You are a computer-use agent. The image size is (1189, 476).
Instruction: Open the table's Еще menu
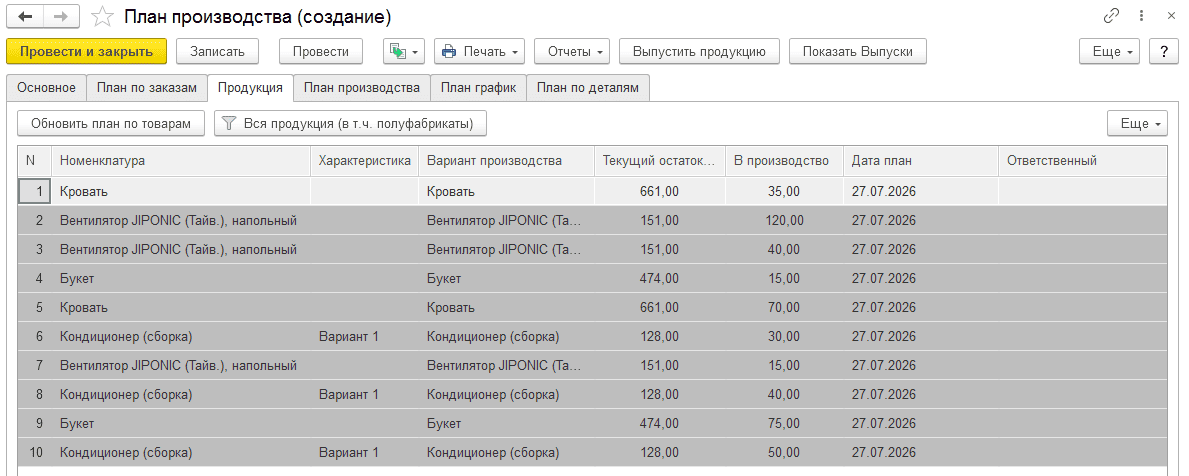tap(1137, 124)
